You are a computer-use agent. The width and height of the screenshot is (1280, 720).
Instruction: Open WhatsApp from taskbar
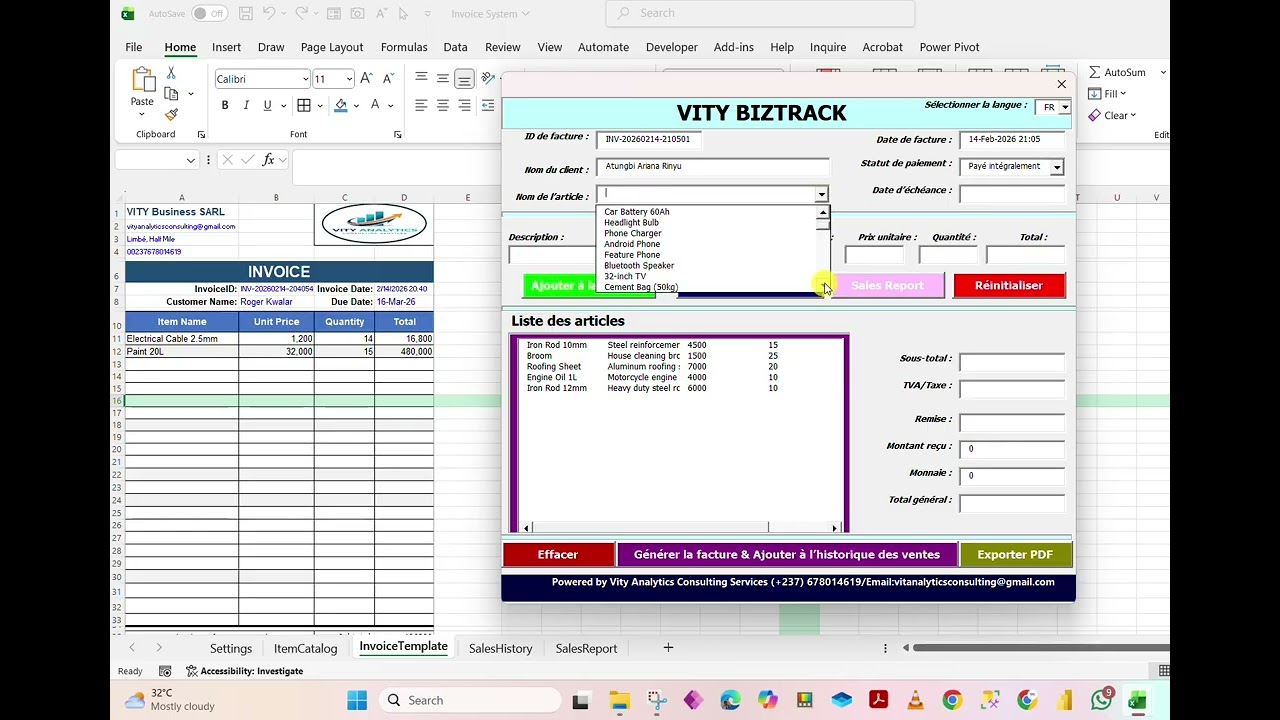coord(1102,700)
